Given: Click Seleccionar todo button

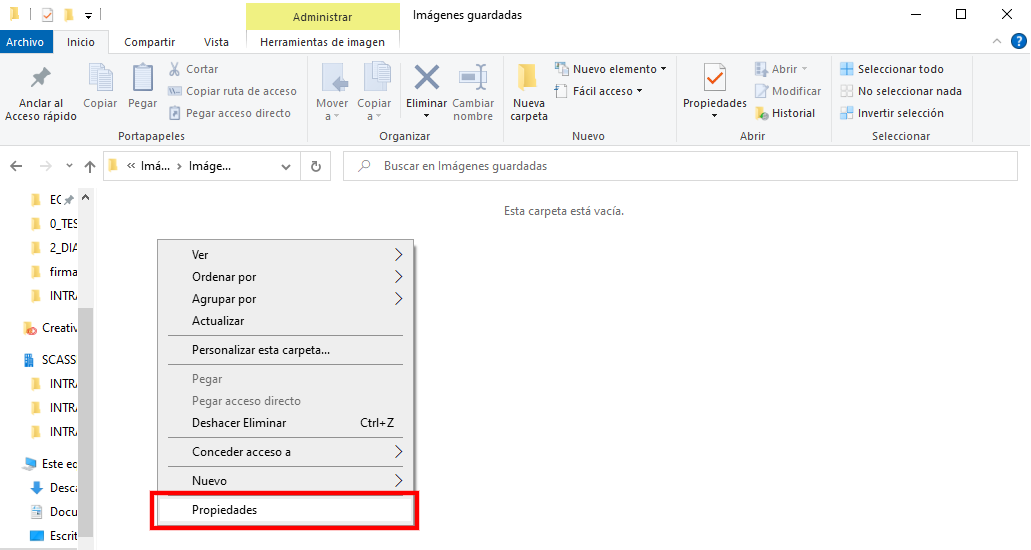Looking at the screenshot, I should coord(892,69).
